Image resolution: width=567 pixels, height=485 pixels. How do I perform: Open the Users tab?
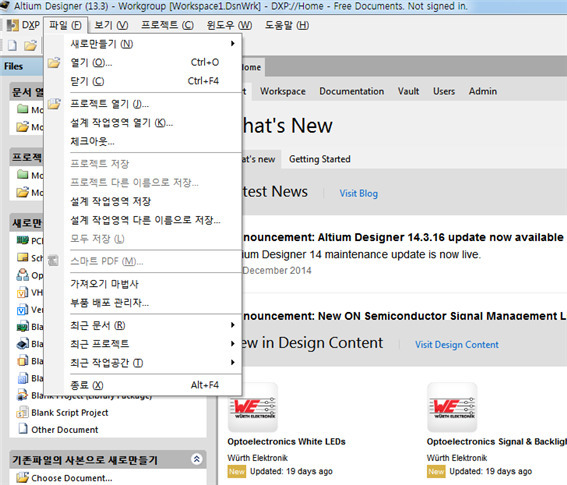point(444,91)
